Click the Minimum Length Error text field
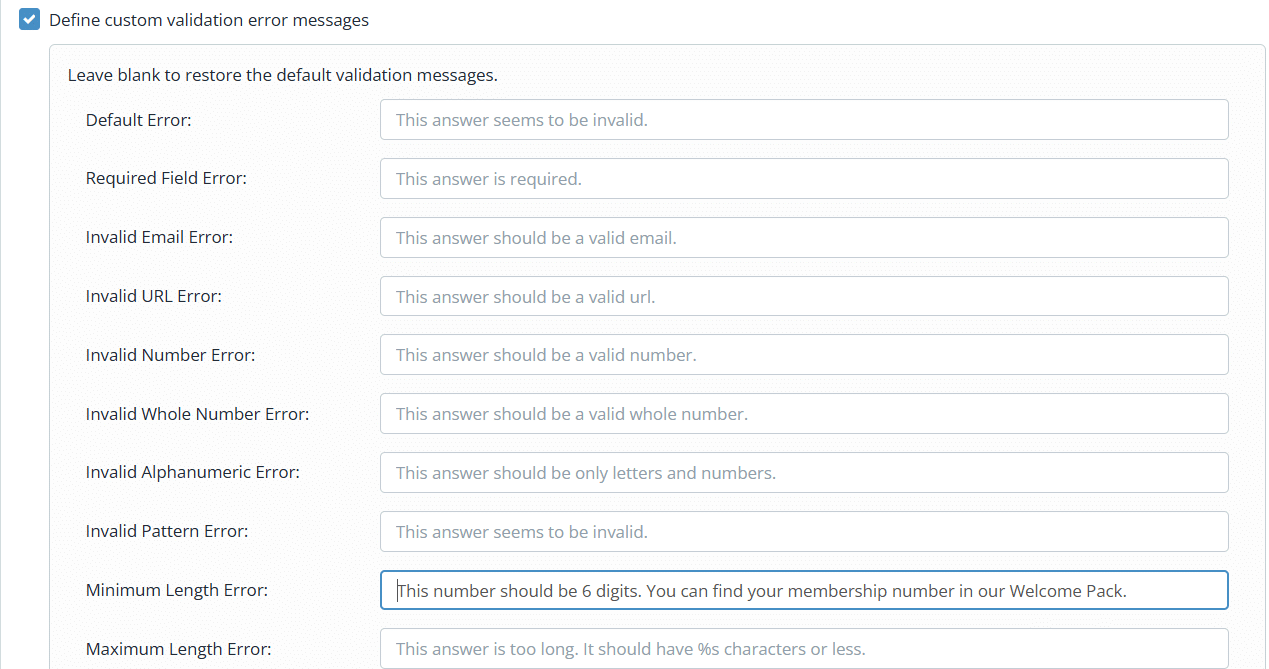The height and width of the screenshot is (669, 1269). [804, 590]
